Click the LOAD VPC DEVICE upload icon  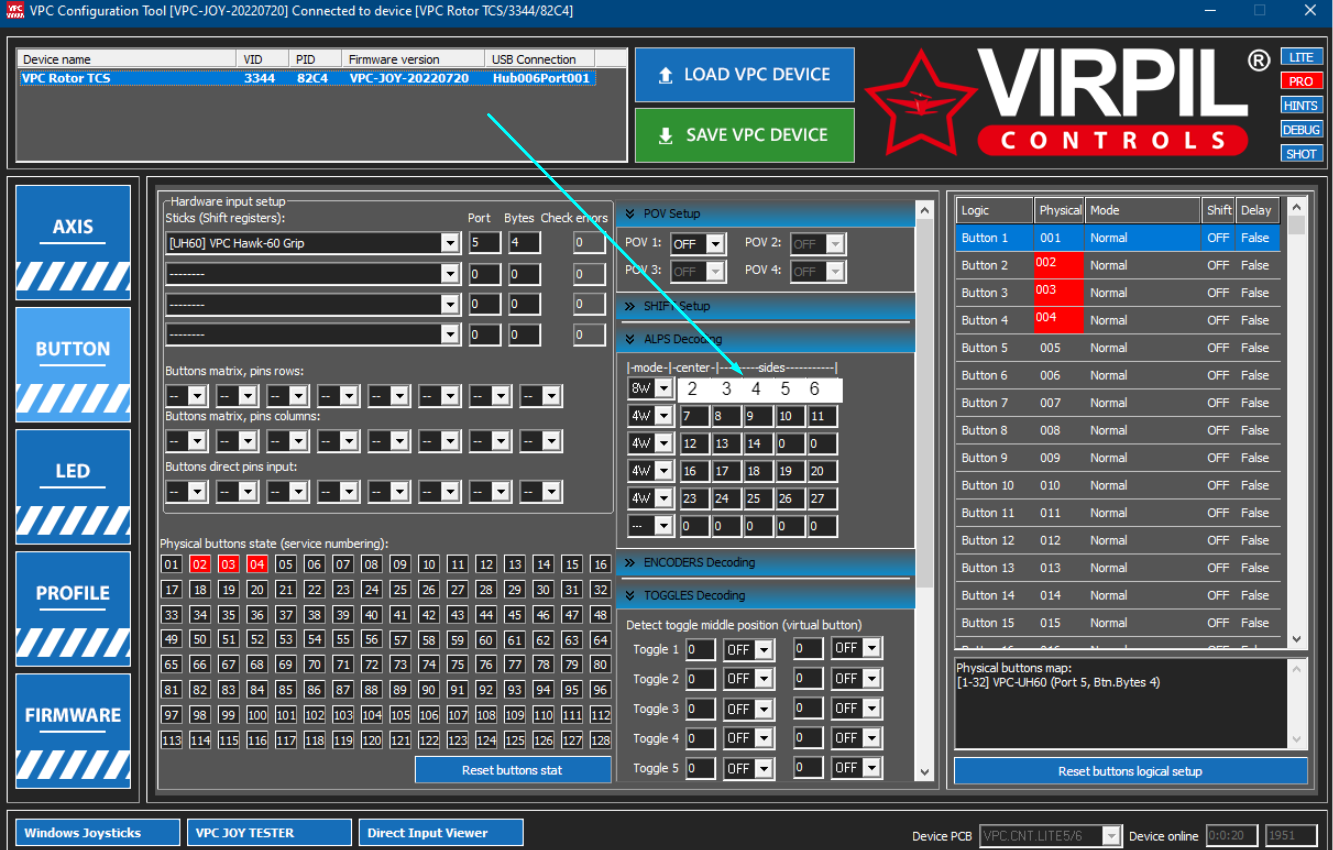click(665, 75)
